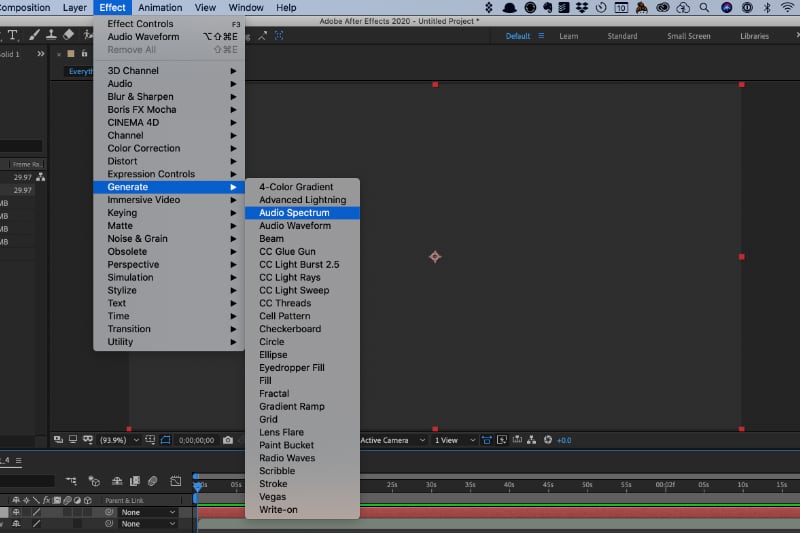The image size is (800, 533).
Task: Click the always preview this view icon
Action: point(58,440)
